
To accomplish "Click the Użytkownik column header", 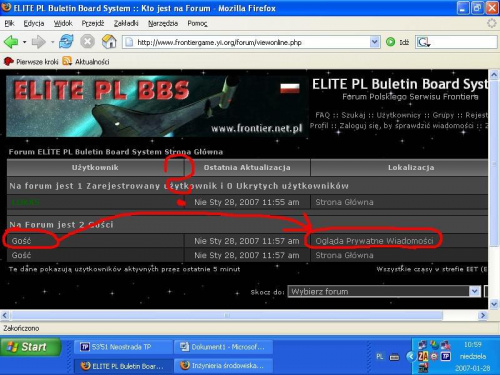I will [95, 167].
